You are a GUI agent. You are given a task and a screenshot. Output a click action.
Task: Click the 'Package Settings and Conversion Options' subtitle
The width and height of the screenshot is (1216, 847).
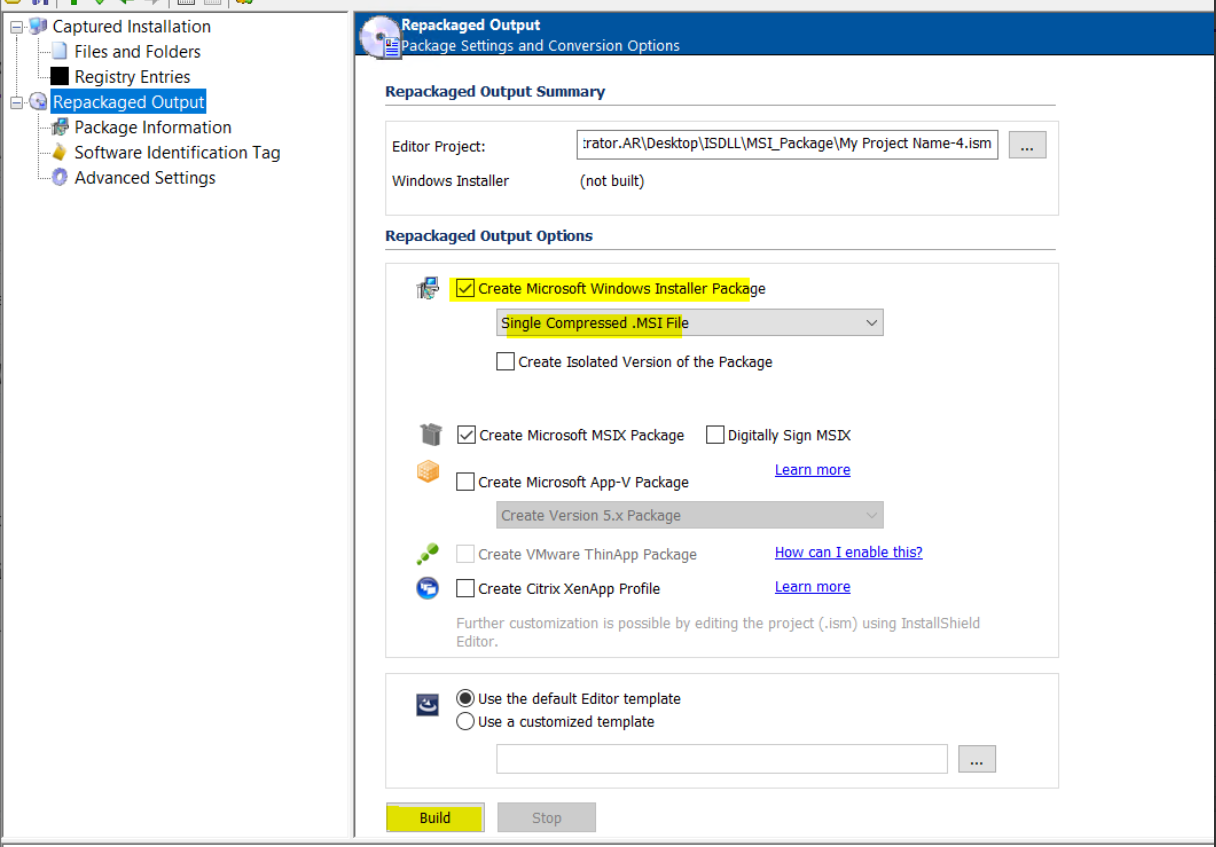pos(540,46)
